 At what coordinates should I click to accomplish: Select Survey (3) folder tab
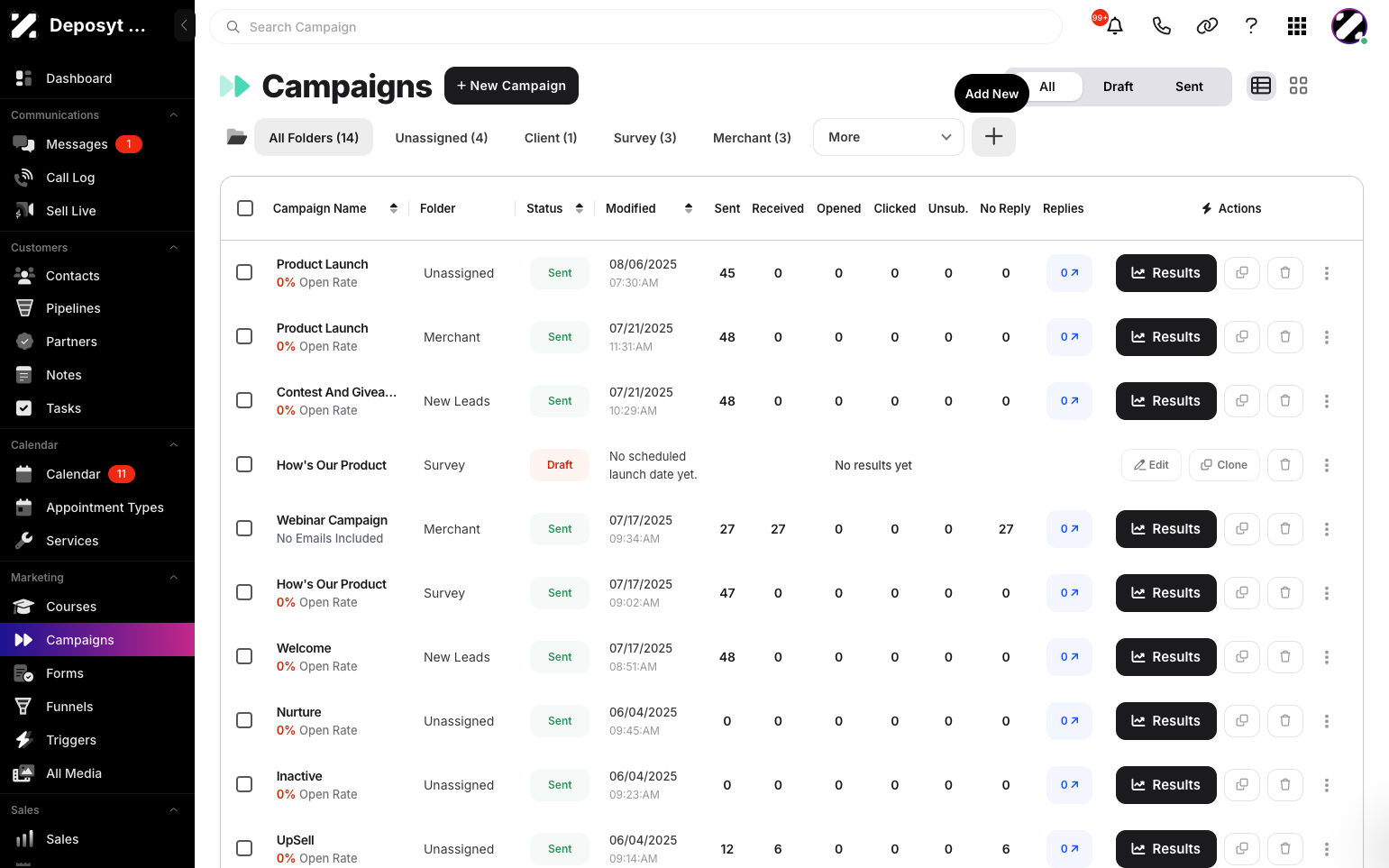644,138
